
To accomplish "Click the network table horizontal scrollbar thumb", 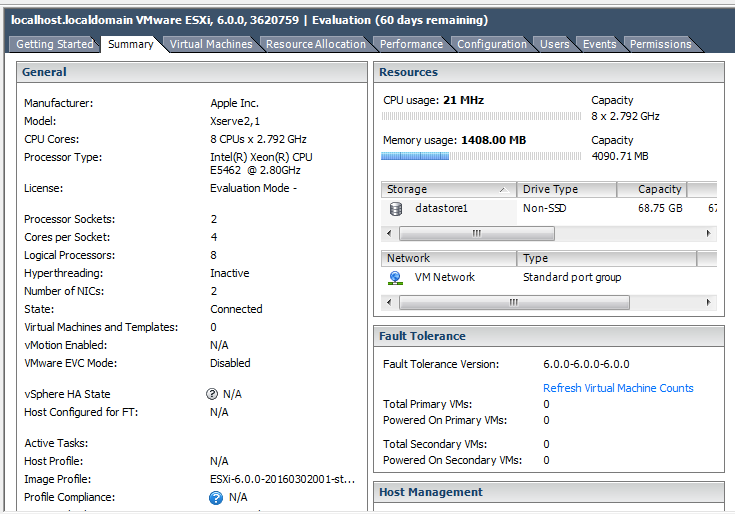I will pos(514,303).
